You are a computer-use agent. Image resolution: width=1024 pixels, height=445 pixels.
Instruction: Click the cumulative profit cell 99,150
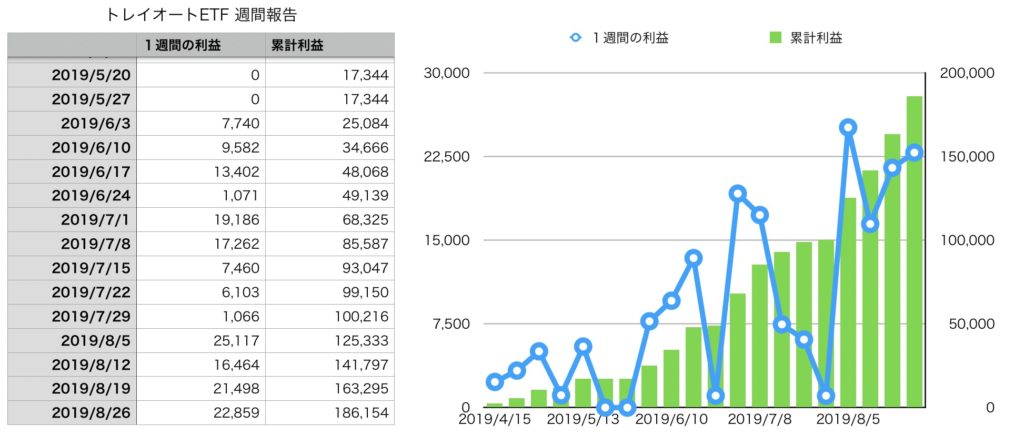click(x=330, y=293)
